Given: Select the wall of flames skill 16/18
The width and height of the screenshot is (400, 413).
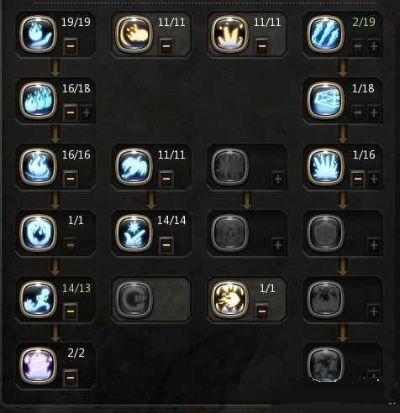Looking at the screenshot, I should (38, 100).
